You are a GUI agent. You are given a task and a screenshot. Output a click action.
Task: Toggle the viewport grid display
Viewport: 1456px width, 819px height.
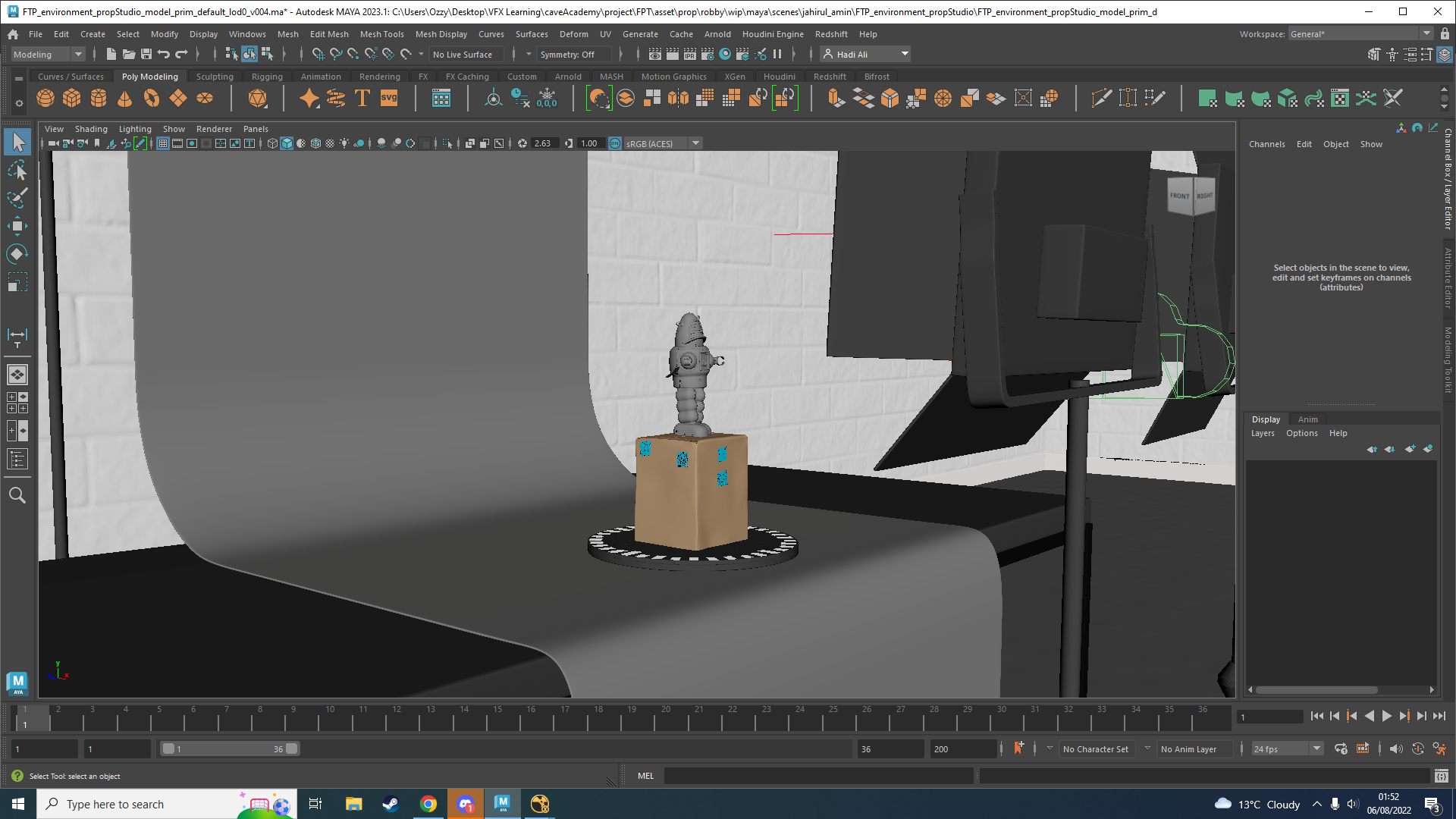pyautogui.click(x=162, y=143)
